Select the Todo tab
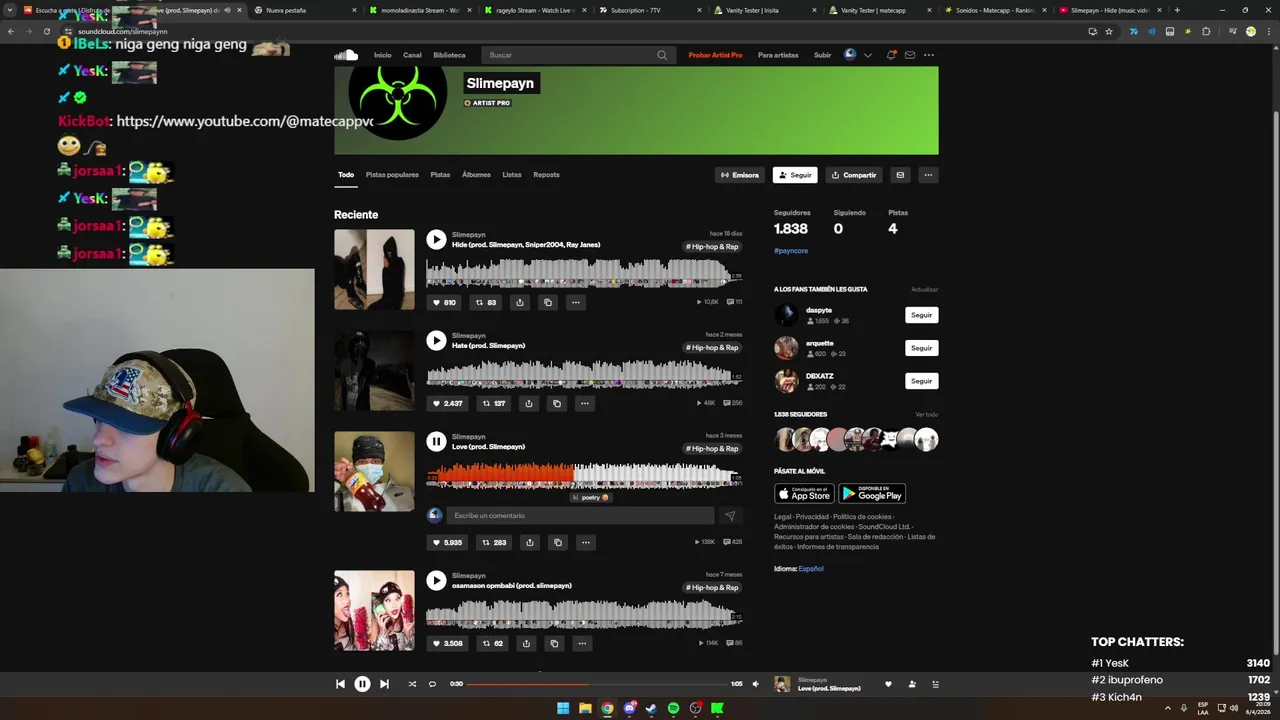 (346, 175)
